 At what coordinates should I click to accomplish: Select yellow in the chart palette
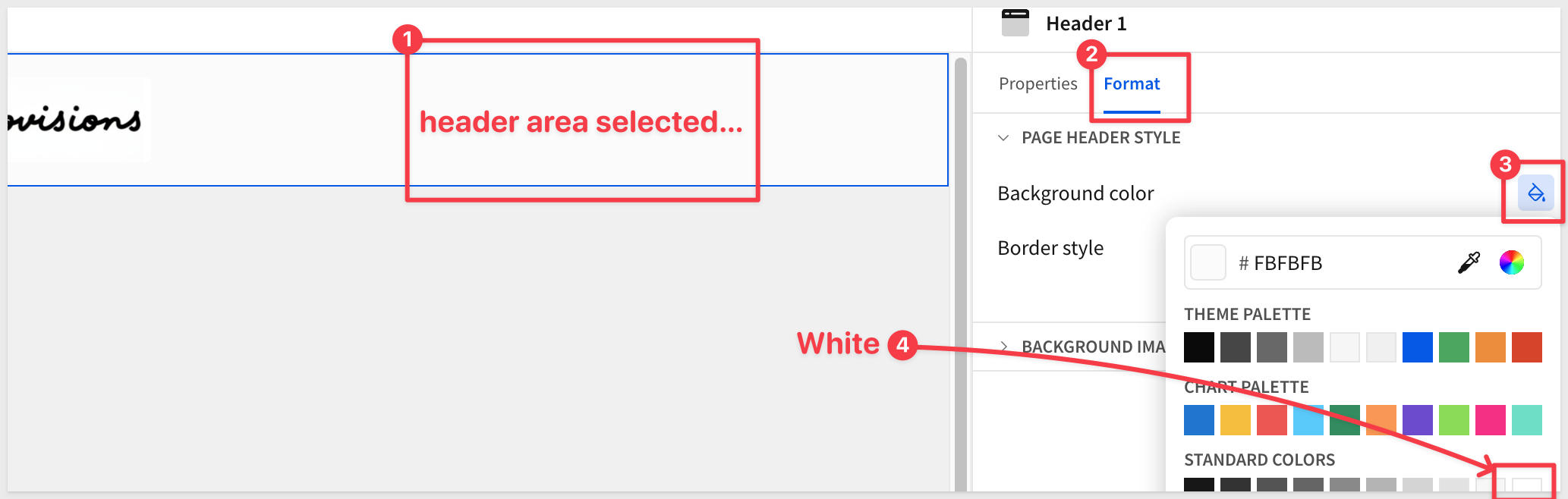(x=1236, y=420)
